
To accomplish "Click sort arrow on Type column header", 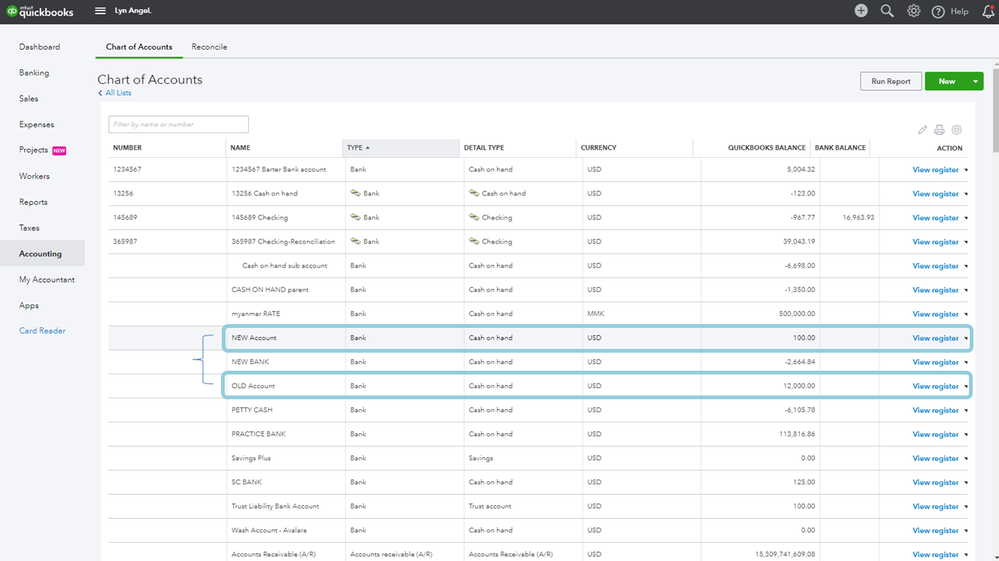I will pyautogui.click(x=368, y=148).
